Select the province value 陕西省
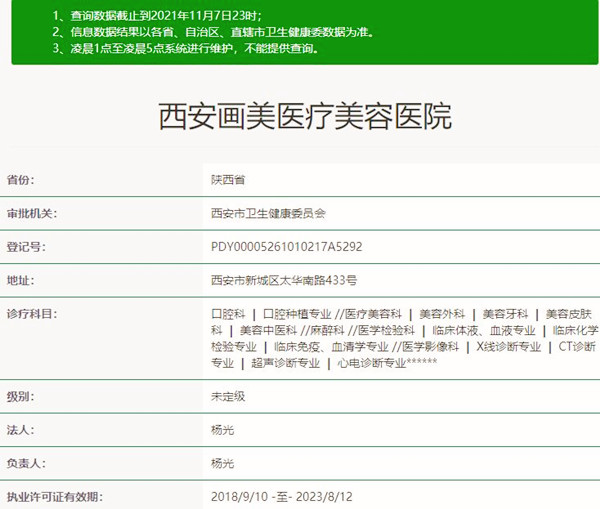600x509 pixels. pyautogui.click(x=228, y=180)
